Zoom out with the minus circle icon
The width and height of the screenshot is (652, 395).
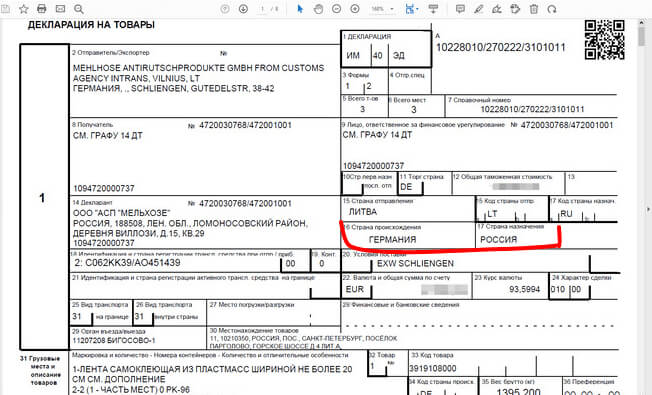point(337,9)
